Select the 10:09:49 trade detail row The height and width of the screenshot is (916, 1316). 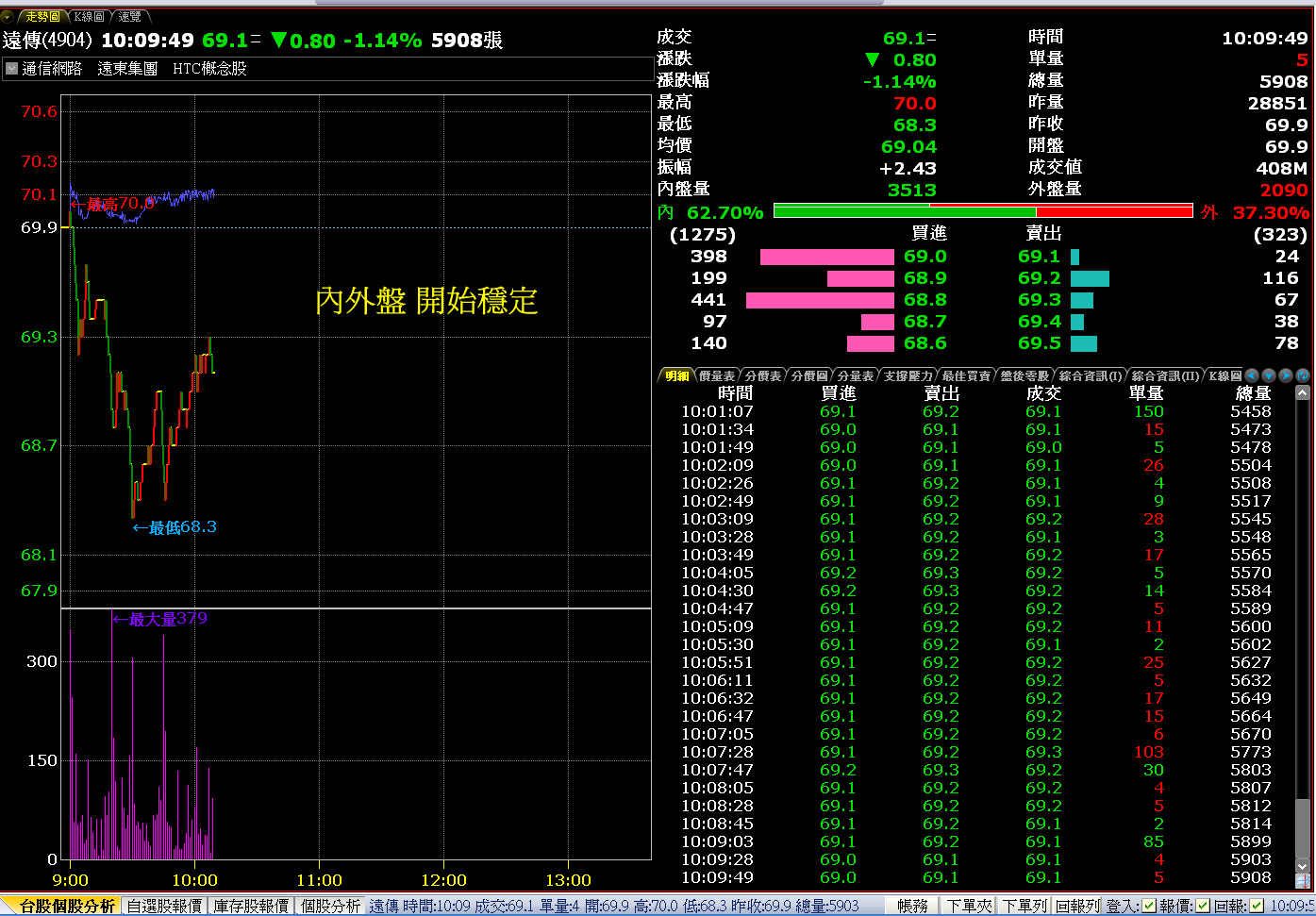point(976,877)
